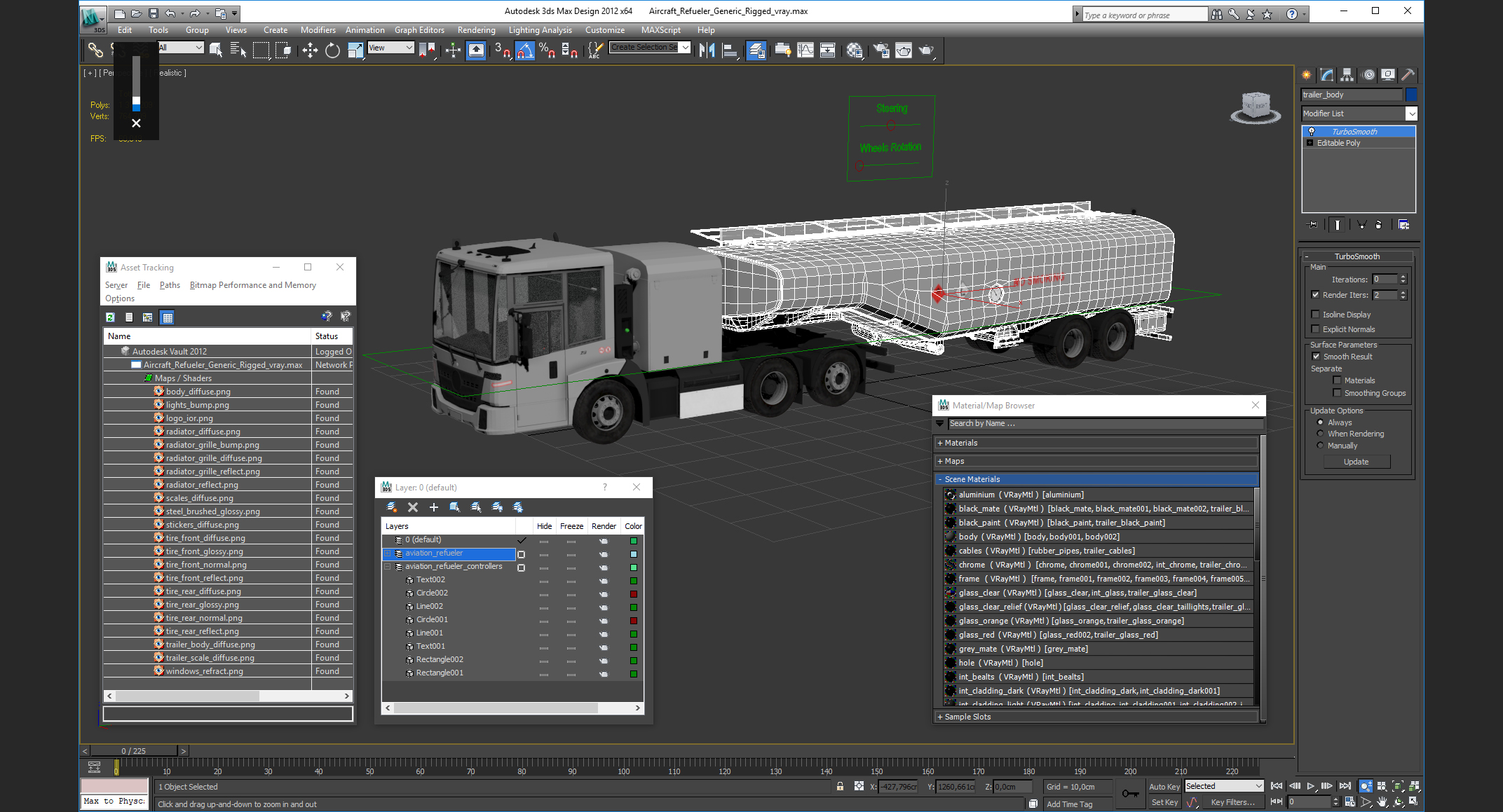Click Delete layer X in Layer dialog
The width and height of the screenshot is (1503, 812).
[x=413, y=507]
